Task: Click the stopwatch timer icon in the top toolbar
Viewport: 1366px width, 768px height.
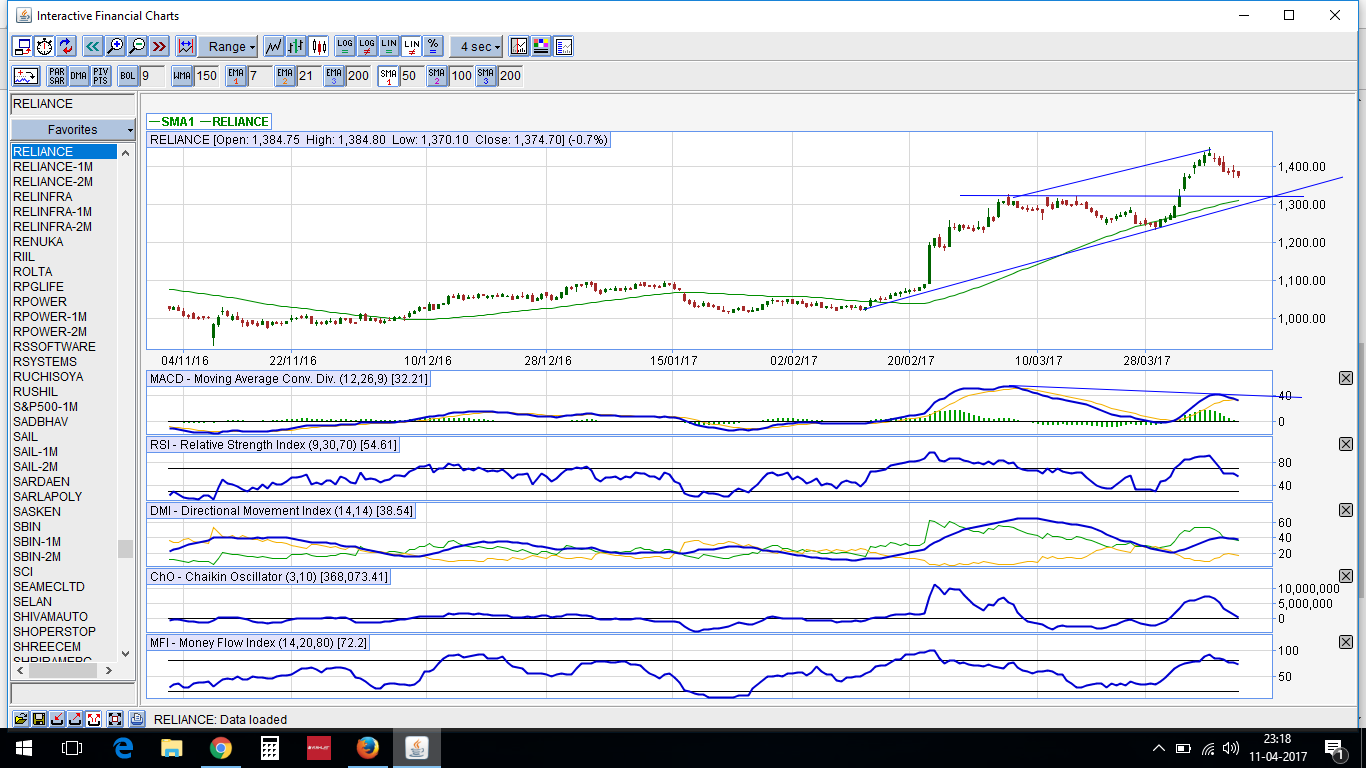Action: pos(44,46)
